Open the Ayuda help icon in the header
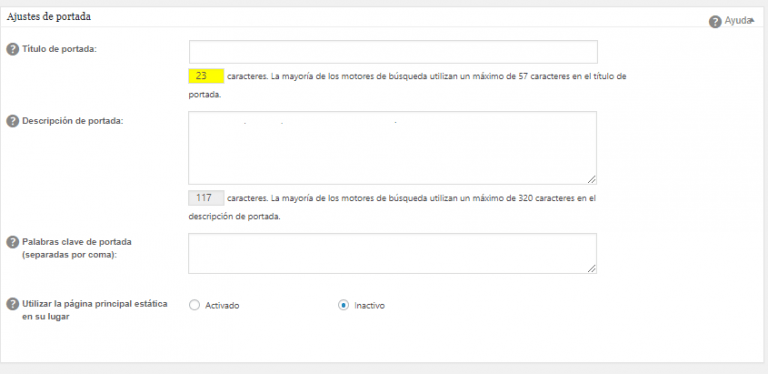Screen dimensions: 768x374 (x=715, y=22)
